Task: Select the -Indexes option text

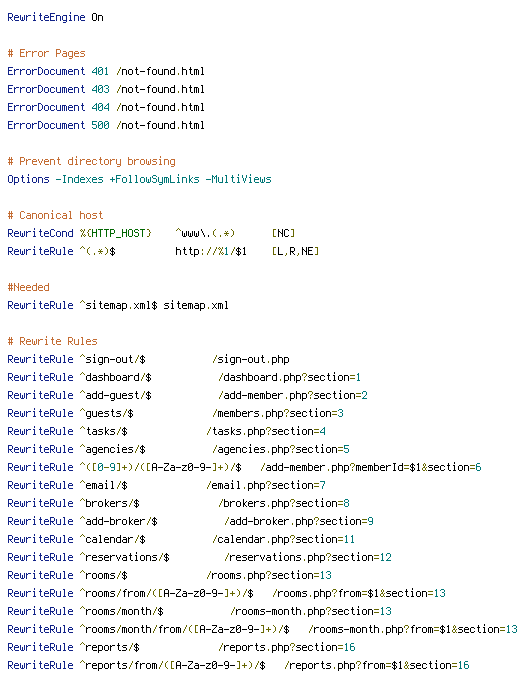Action: click(79, 179)
